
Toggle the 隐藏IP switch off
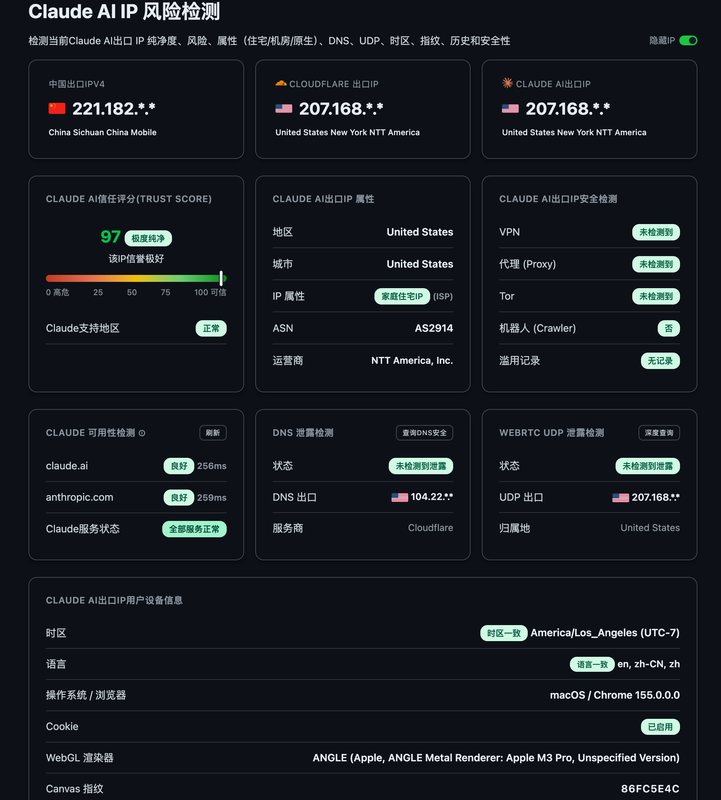(688, 40)
